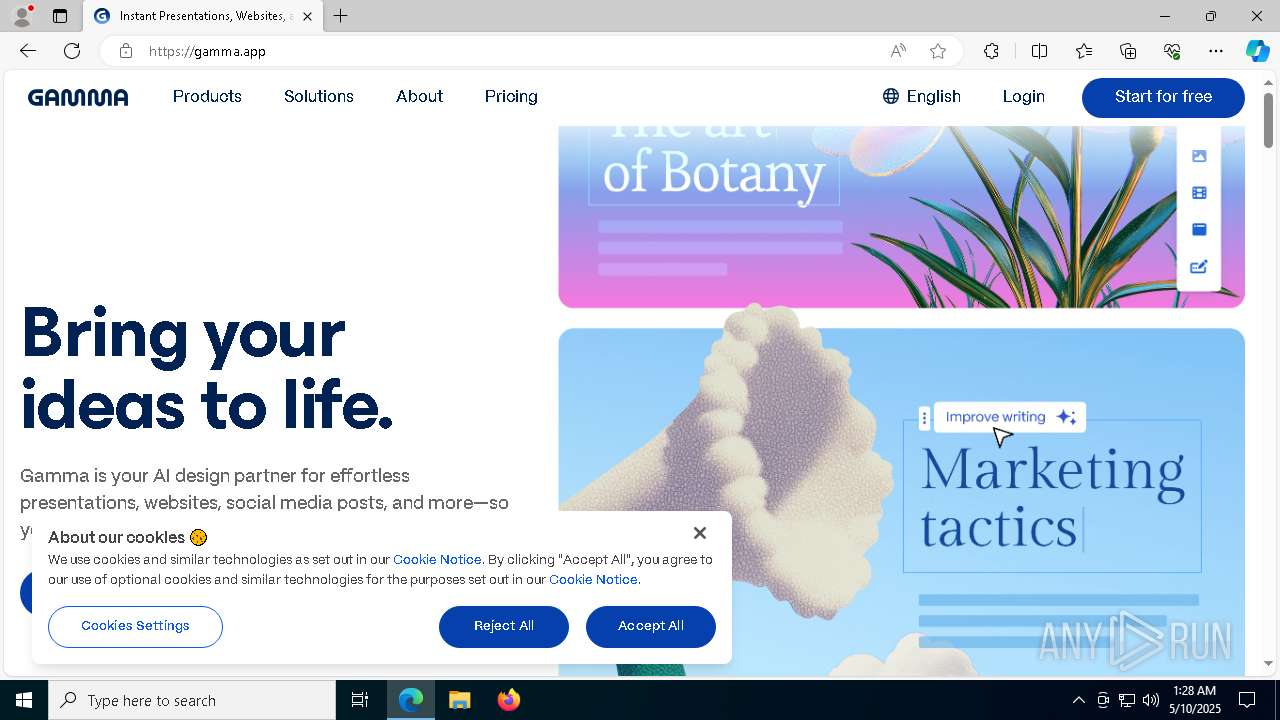Click the card layout icon in the slide toolbar
Viewport: 1280px width, 720px height.
pyautogui.click(x=1199, y=229)
